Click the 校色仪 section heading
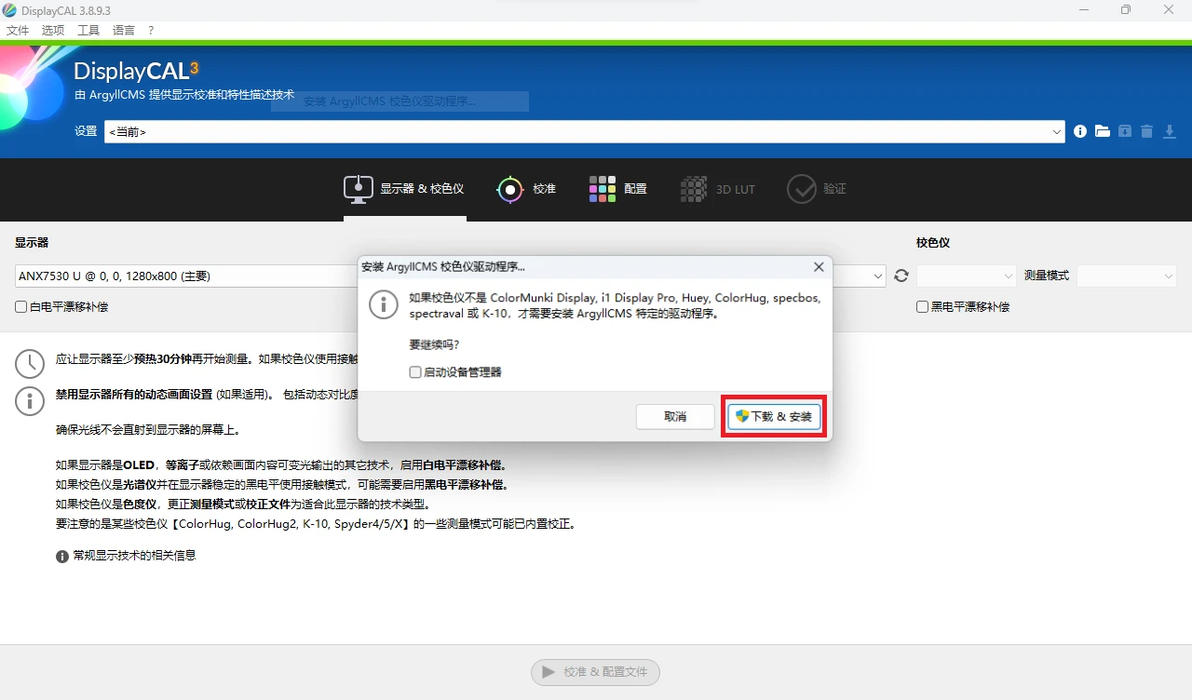This screenshot has width=1192, height=700. tap(933, 242)
